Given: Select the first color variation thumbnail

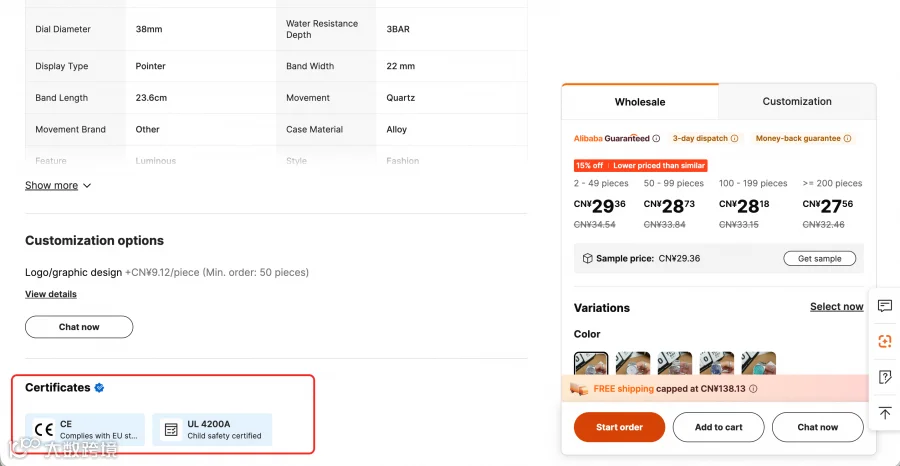Looking at the screenshot, I should pyautogui.click(x=591, y=364).
